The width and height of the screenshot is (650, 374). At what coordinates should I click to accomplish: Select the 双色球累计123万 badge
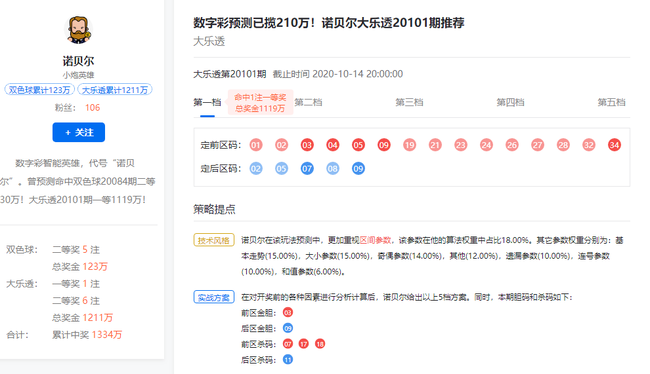[x=39, y=90]
